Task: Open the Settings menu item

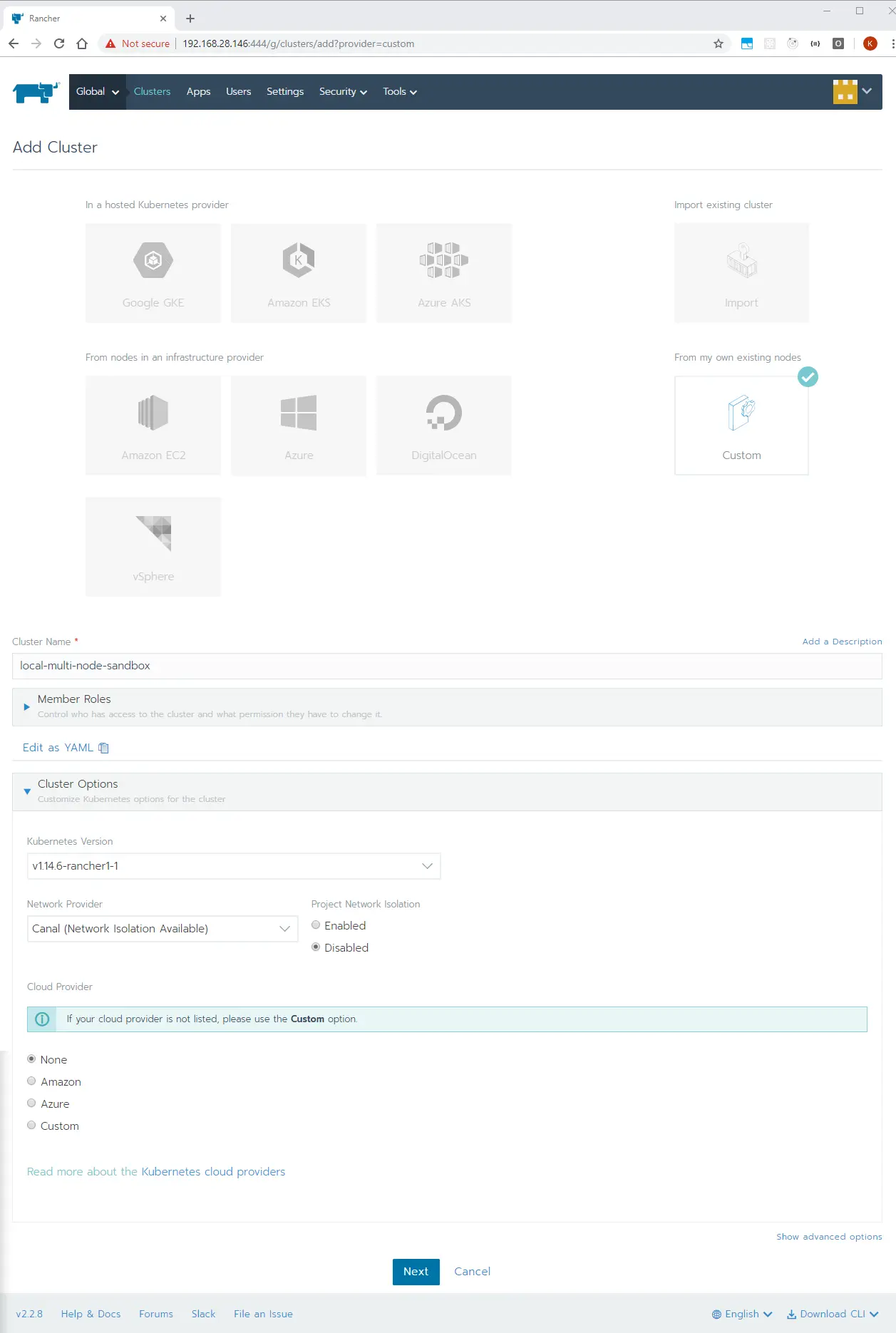Action: 285,92
